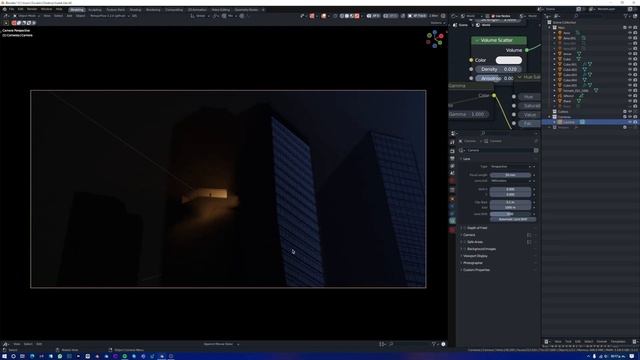Open the Render menu
640x360 pixels.
click(x=32, y=9)
